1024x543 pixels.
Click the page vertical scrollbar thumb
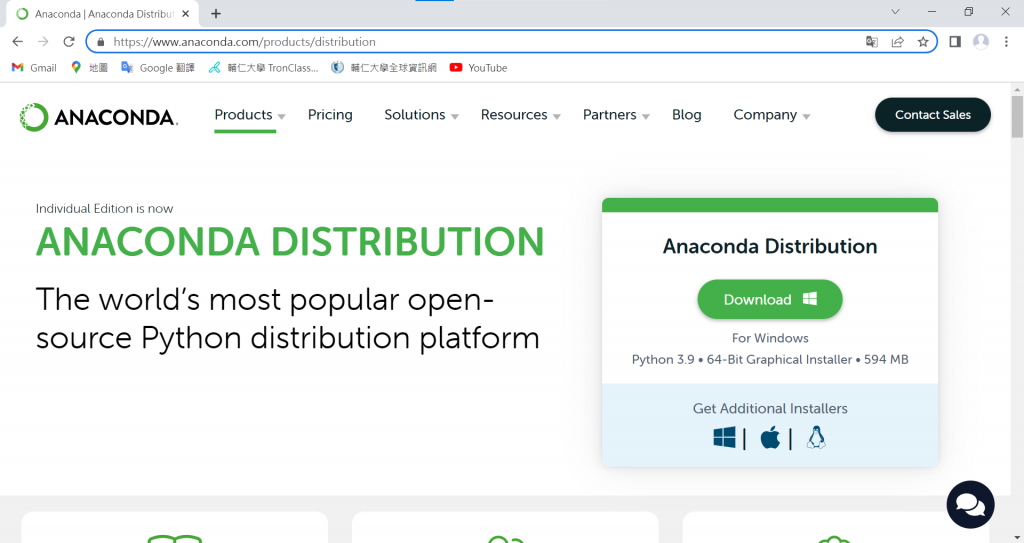pos(1017,116)
